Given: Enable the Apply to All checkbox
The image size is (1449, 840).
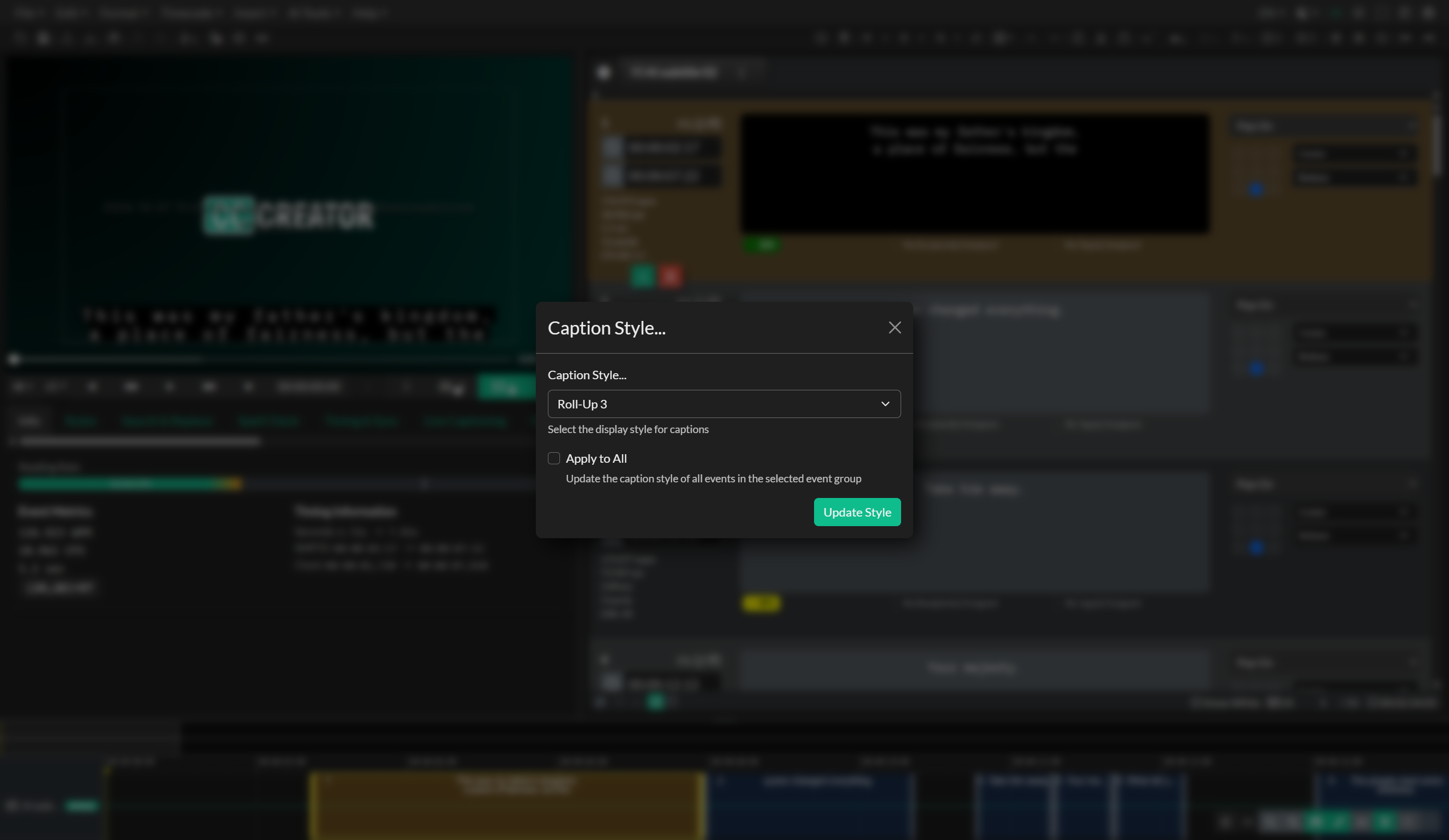Looking at the screenshot, I should [x=554, y=458].
